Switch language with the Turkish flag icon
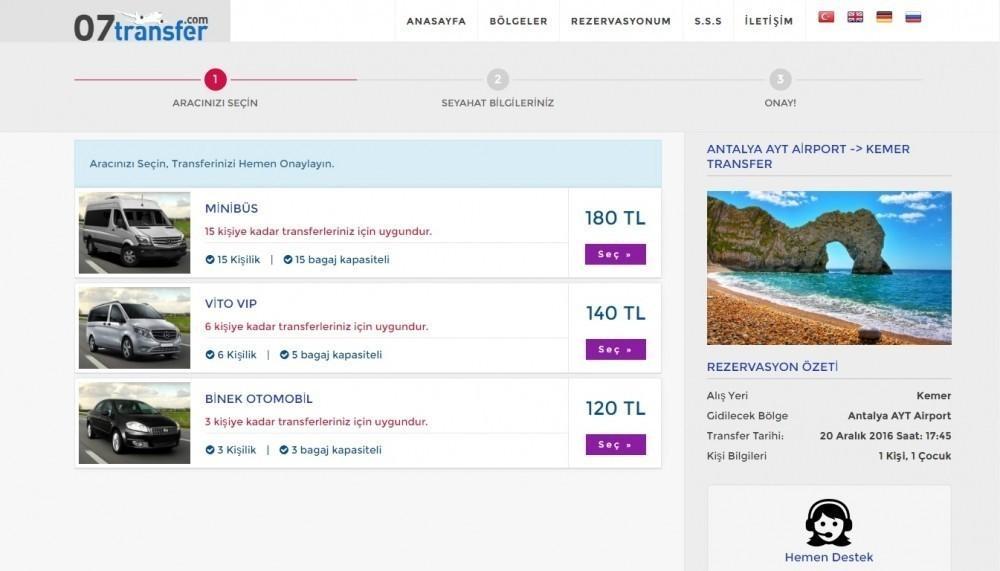Screen dimensions: 1000x571 click(x=826, y=17)
